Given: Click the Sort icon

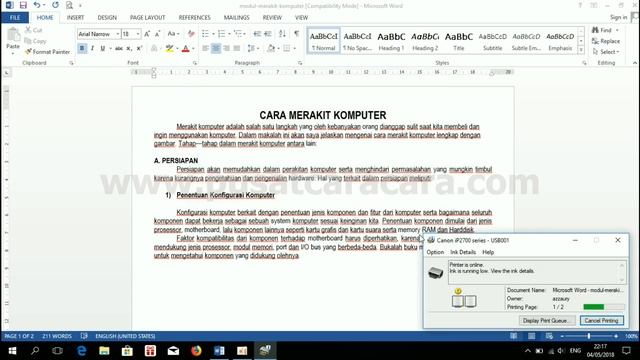Looking at the screenshot, I should [x=282, y=33].
